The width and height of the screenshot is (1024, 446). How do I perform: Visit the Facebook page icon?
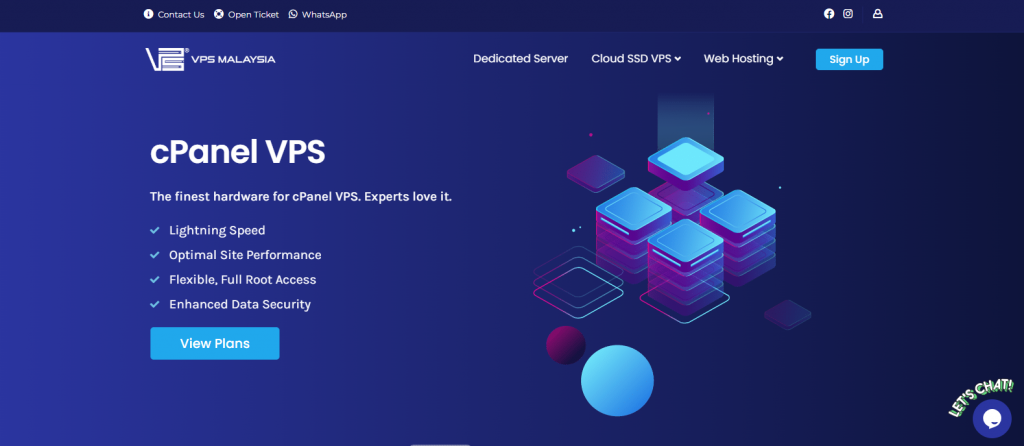click(x=829, y=14)
